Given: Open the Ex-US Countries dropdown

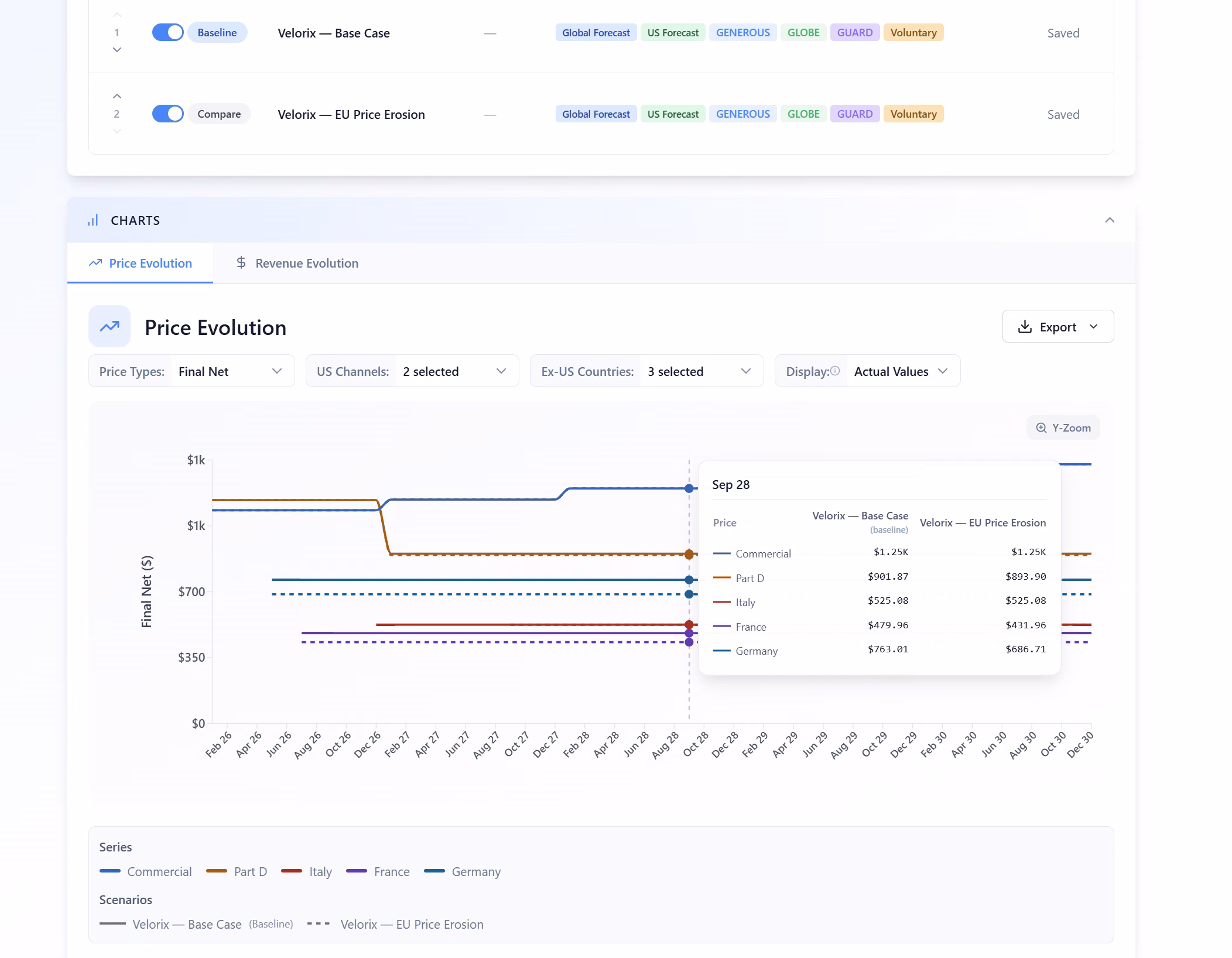Looking at the screenshot, I should [646, 371].
